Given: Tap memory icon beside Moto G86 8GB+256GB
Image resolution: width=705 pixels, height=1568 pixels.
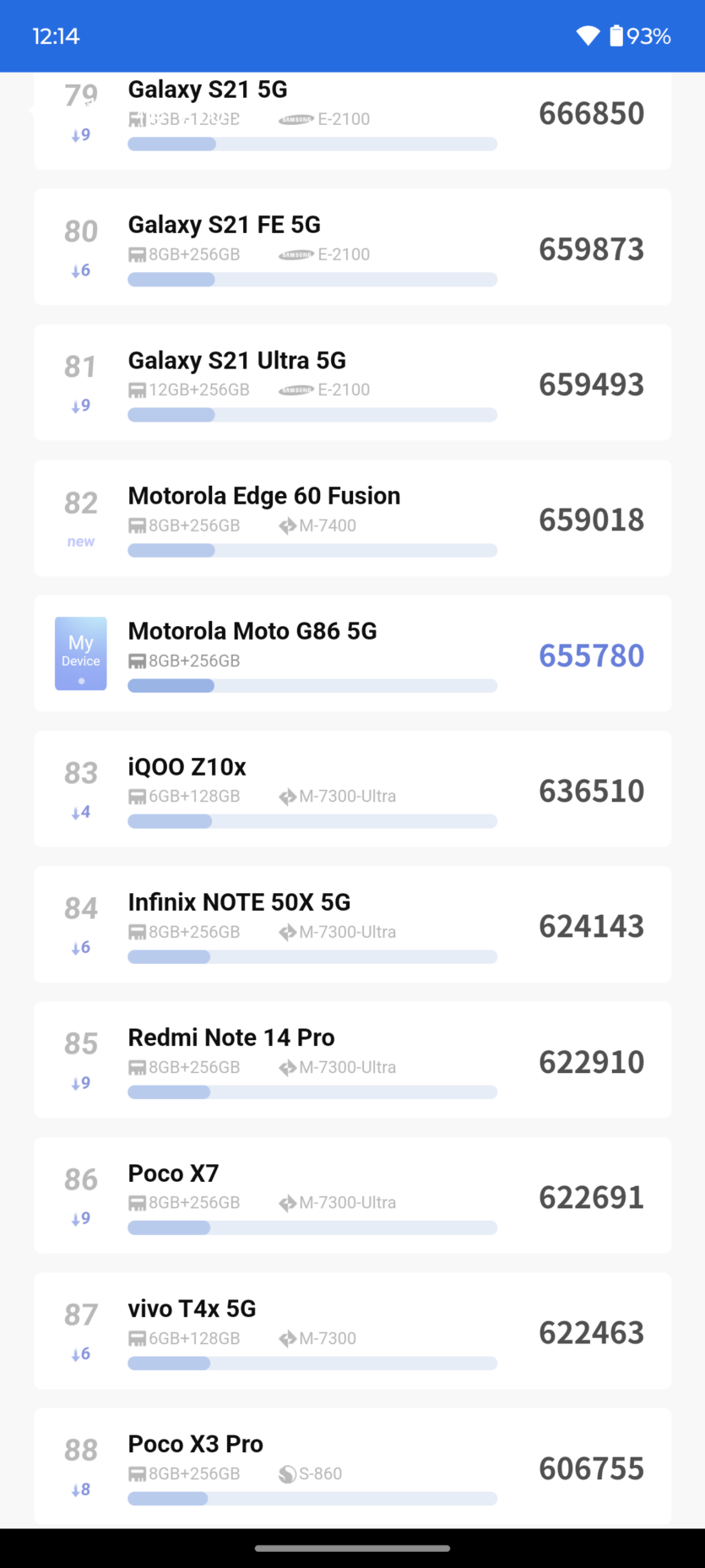Looking at the screenshot, I should click(137, 661).
